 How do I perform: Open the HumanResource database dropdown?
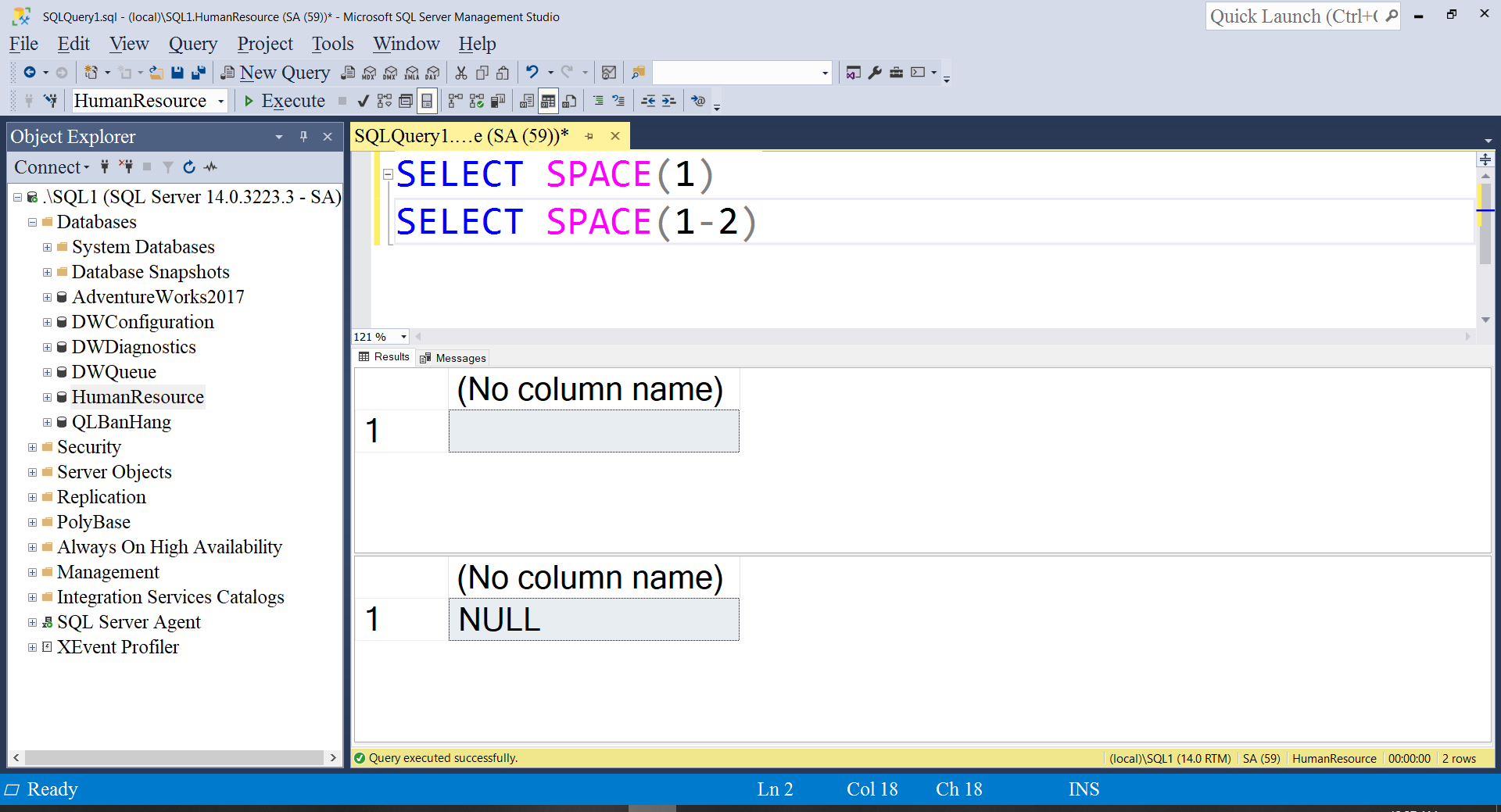221,101
